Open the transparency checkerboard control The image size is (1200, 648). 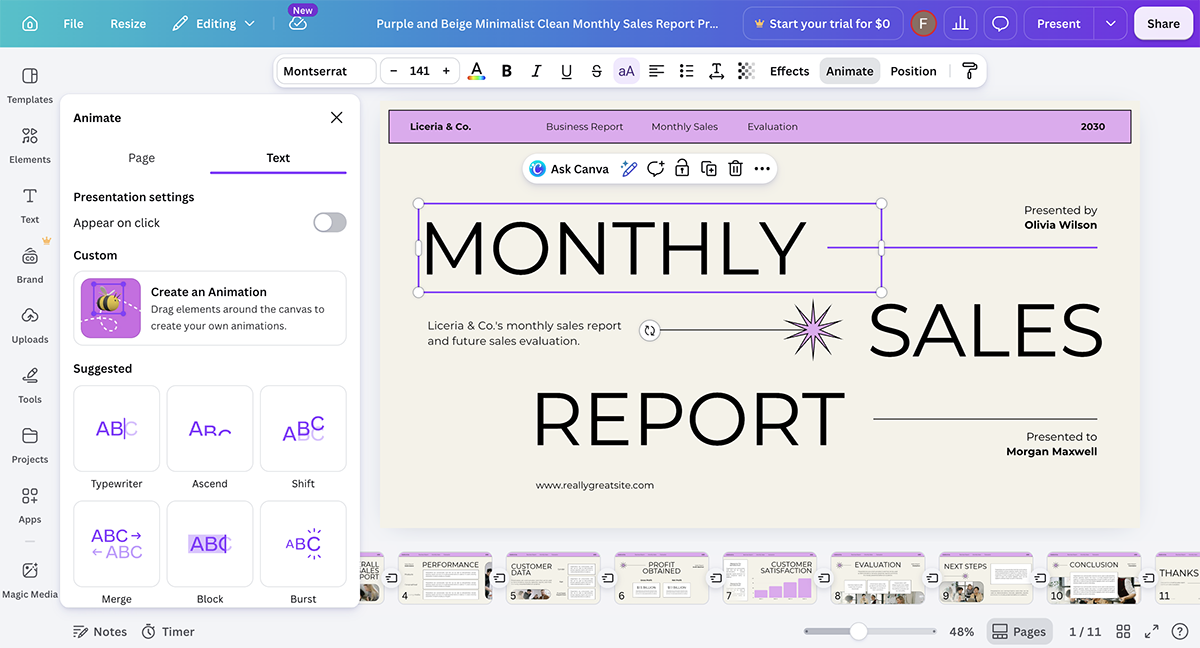[x=746, y=71]
